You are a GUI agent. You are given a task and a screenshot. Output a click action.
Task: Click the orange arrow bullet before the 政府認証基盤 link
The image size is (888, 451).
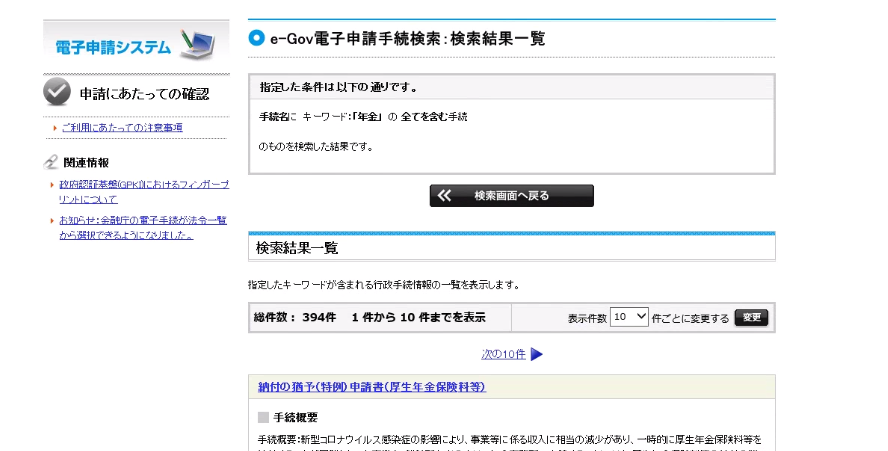52,185
